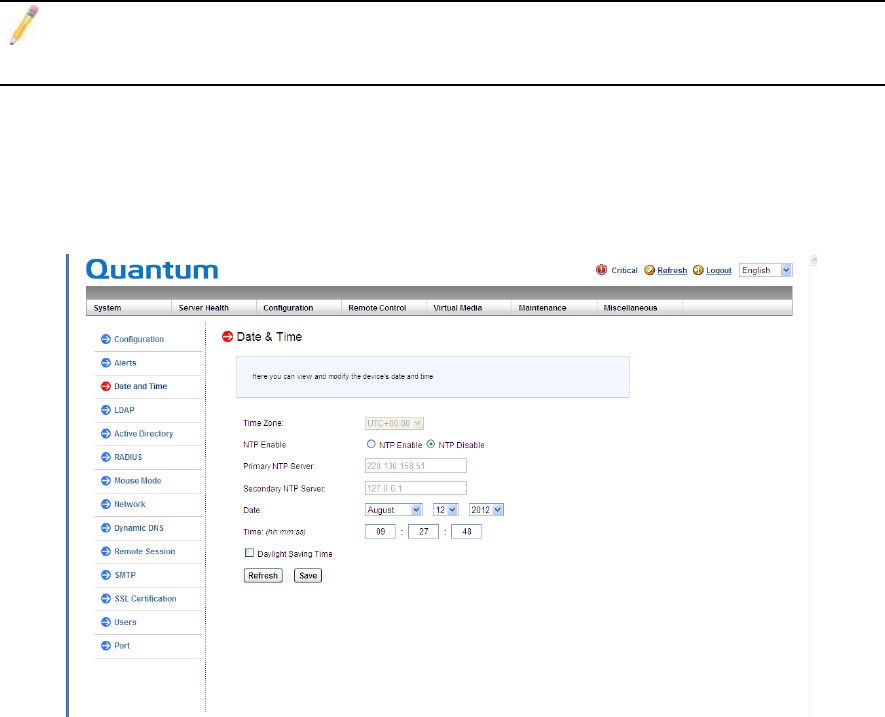Go to Network settings link
The height and width of the screenshot is (717, 885).
130,504
